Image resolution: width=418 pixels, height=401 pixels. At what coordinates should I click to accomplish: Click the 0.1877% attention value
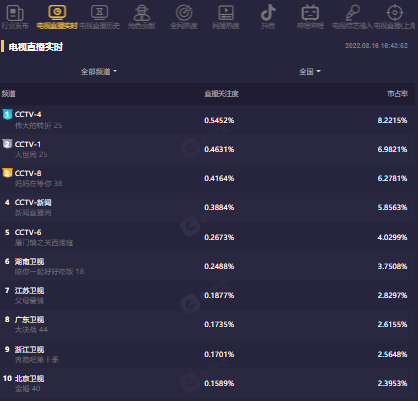219,295
